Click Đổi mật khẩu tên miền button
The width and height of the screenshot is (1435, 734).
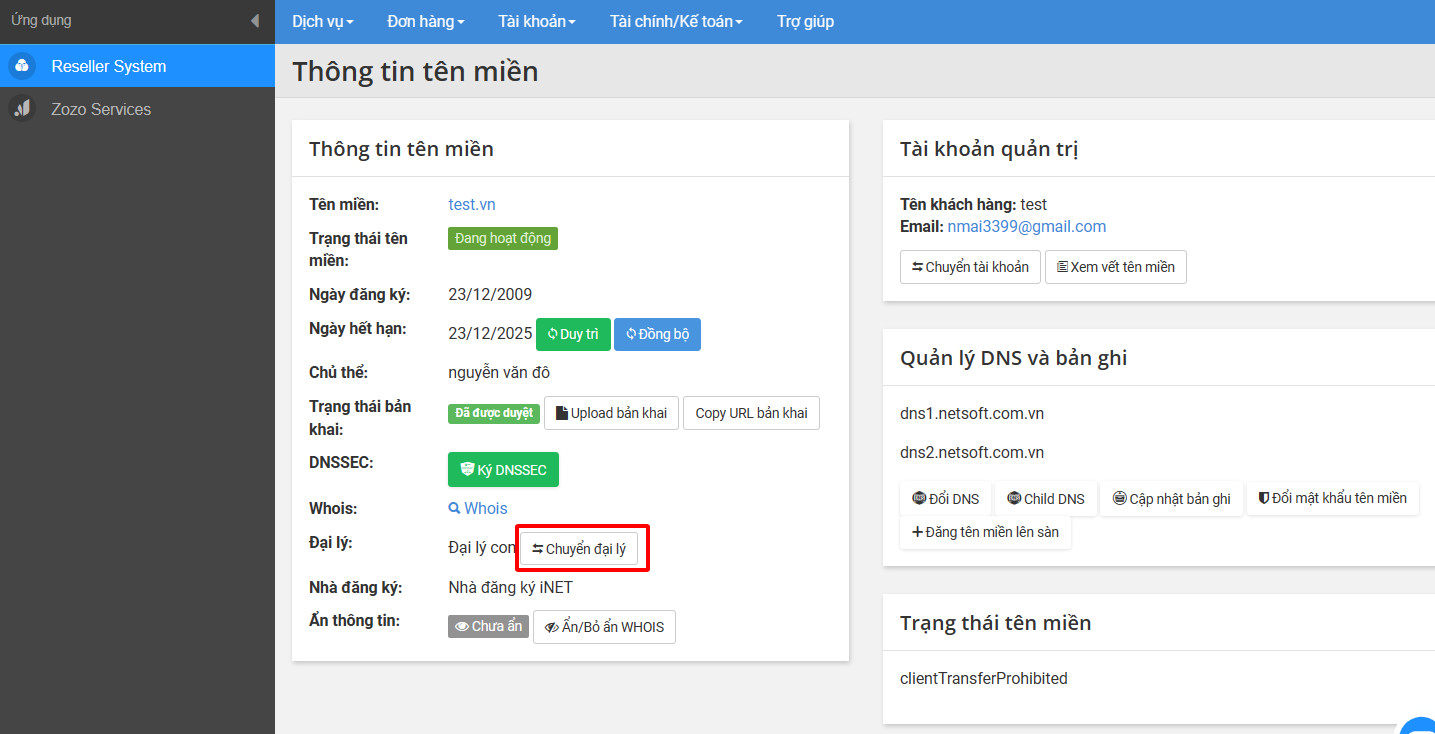1332,498
